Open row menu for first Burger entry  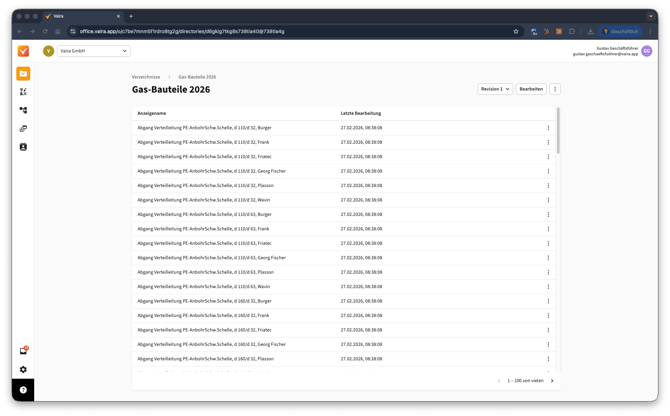pos(548,128)
